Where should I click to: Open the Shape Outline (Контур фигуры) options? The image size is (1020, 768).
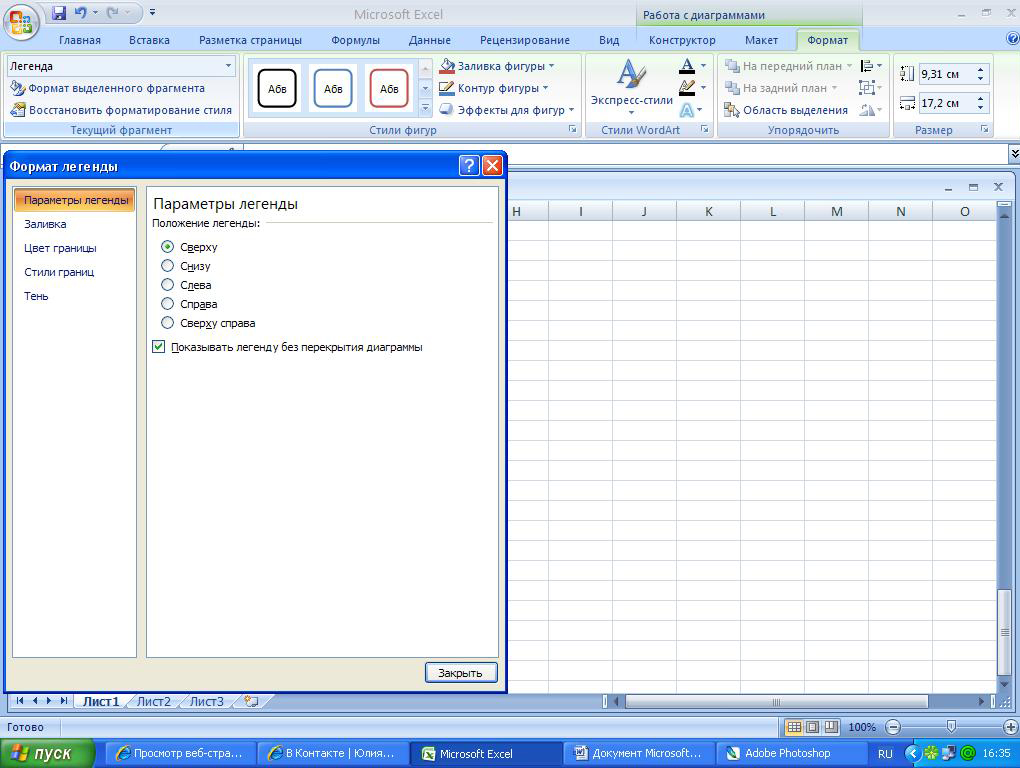(494, 88)
